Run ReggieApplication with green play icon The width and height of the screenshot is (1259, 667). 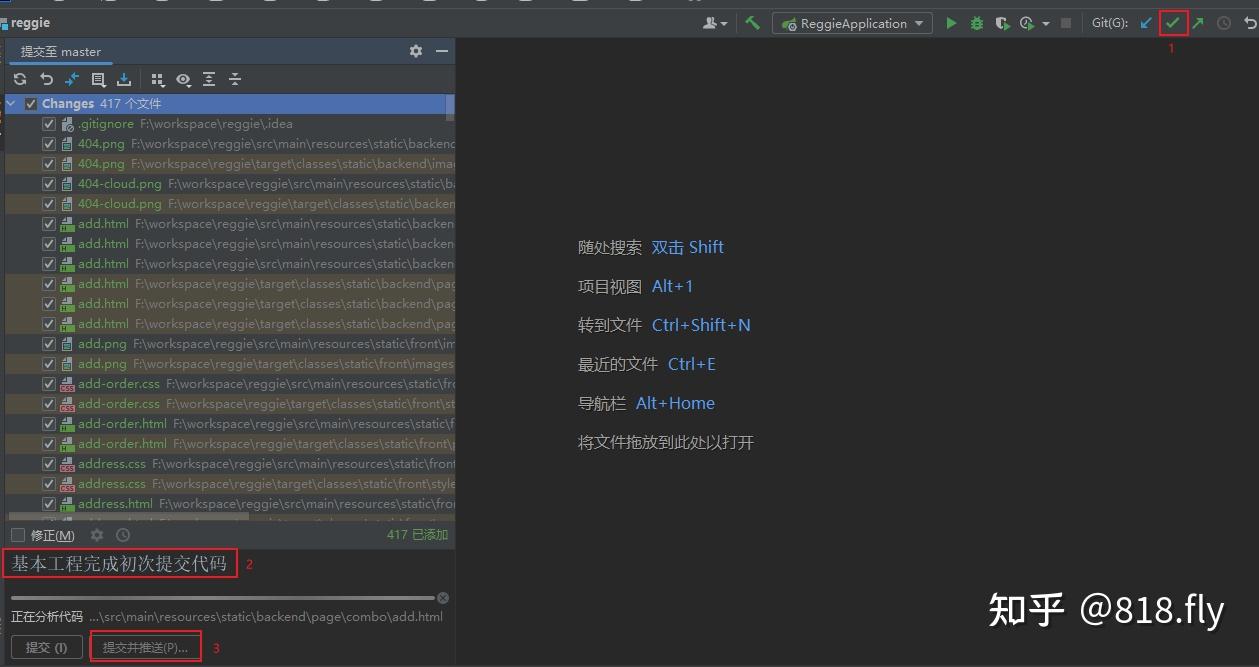(x=951, y=23)
